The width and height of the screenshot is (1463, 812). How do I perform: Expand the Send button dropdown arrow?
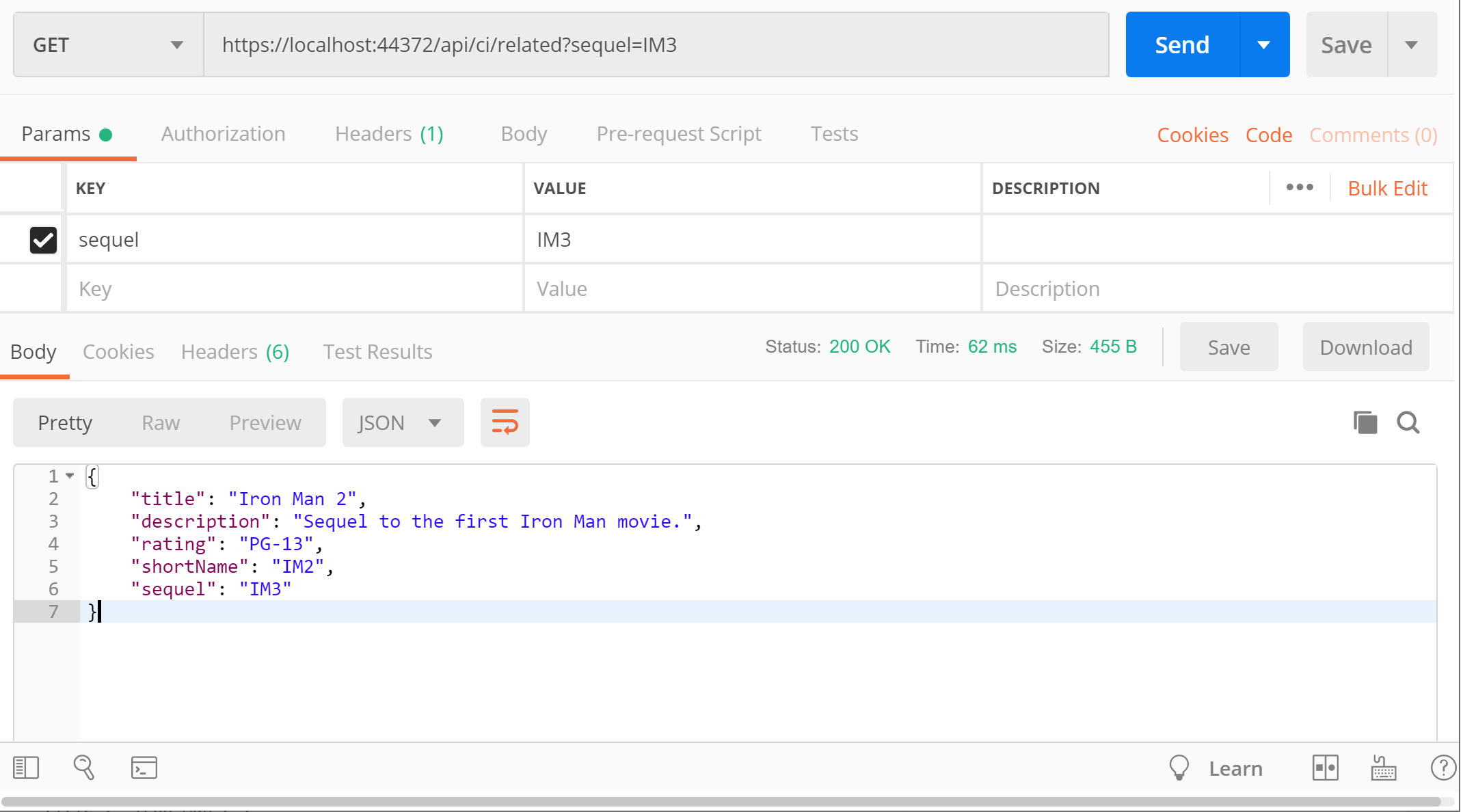(1265, 45)
